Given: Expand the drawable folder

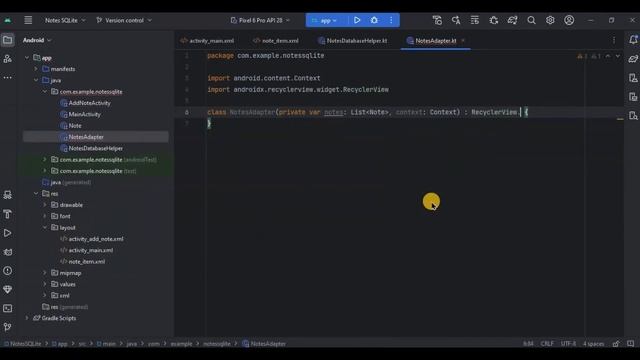Looking at the screenshot, I should click(x=45, y=205).
